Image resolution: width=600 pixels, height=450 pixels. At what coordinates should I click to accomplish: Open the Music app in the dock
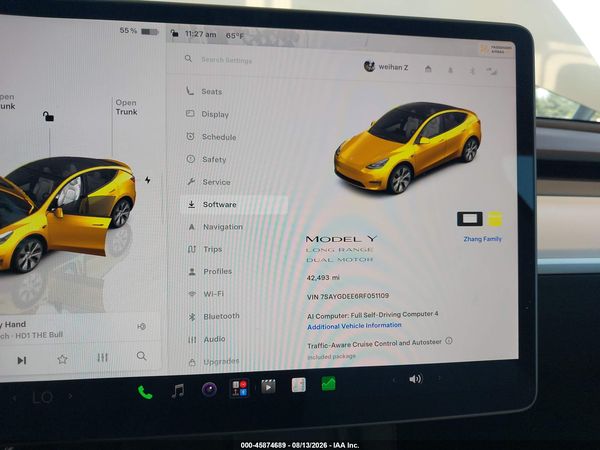[x=178, y=391]
